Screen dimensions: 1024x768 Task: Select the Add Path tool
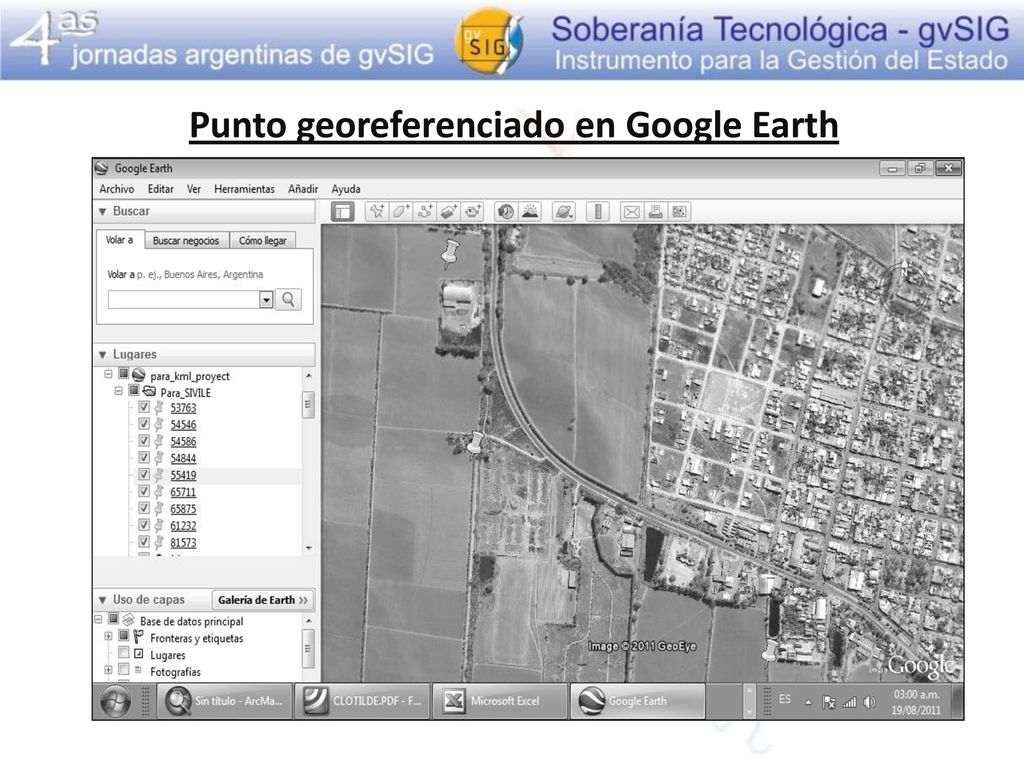point(424,212)
